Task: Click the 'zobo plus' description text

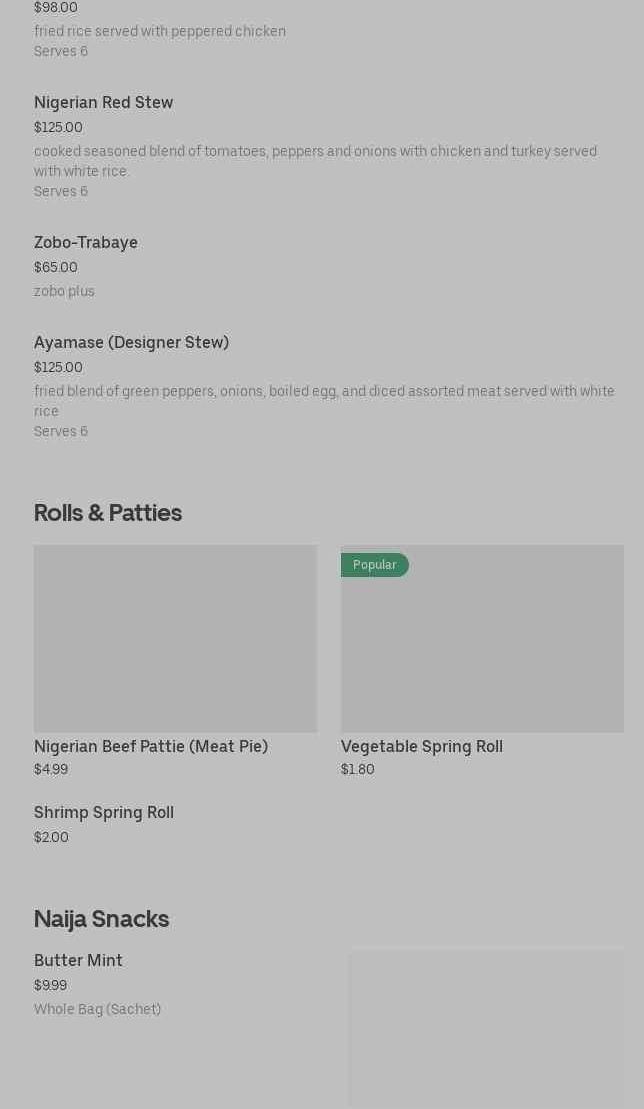Action: point(64,291)
